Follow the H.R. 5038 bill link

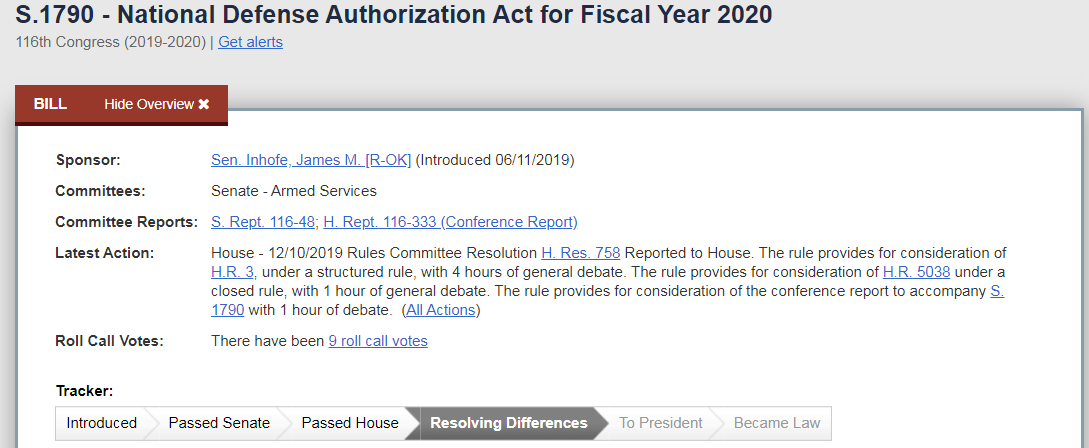(x=916, y=272)
